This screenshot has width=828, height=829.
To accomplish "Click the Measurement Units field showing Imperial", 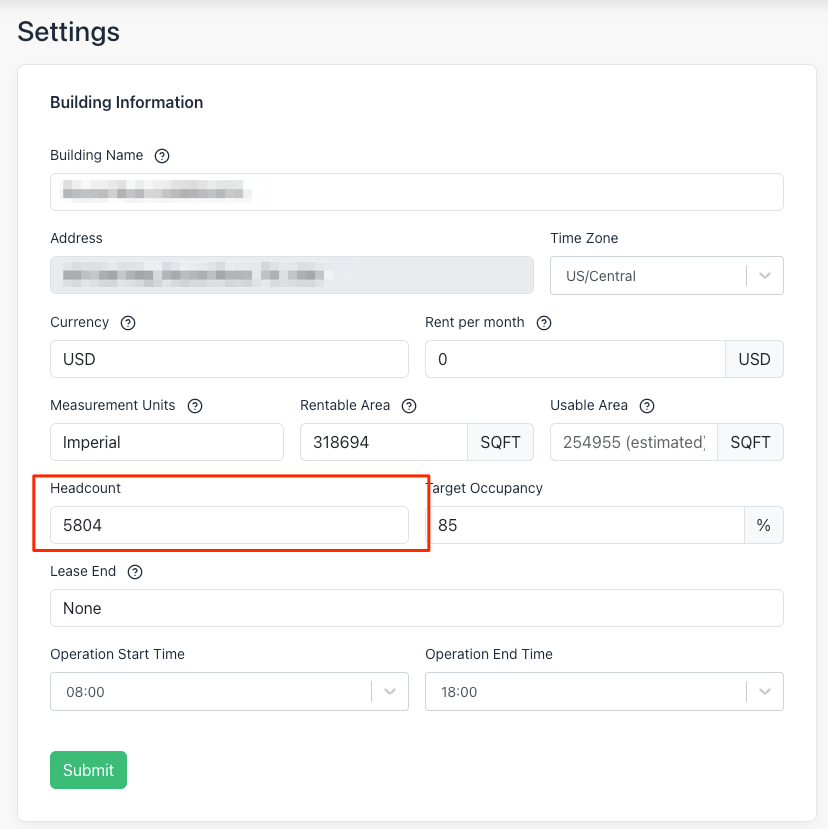I will click(x=166, y=442).
